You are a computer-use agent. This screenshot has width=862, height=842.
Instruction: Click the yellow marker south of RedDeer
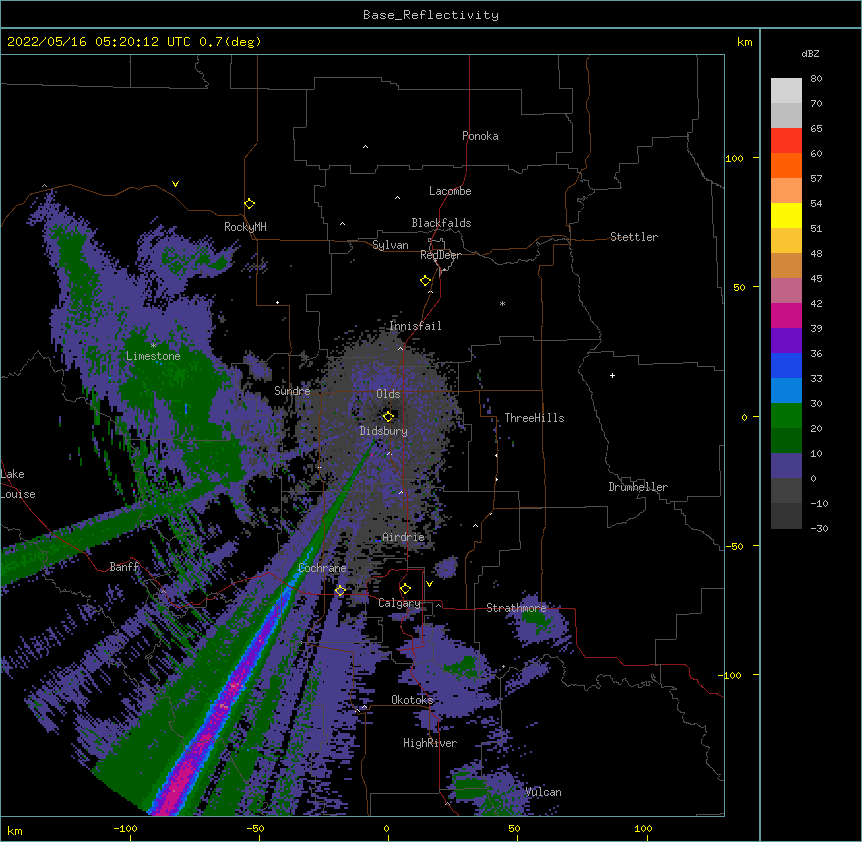pos(426,280)
